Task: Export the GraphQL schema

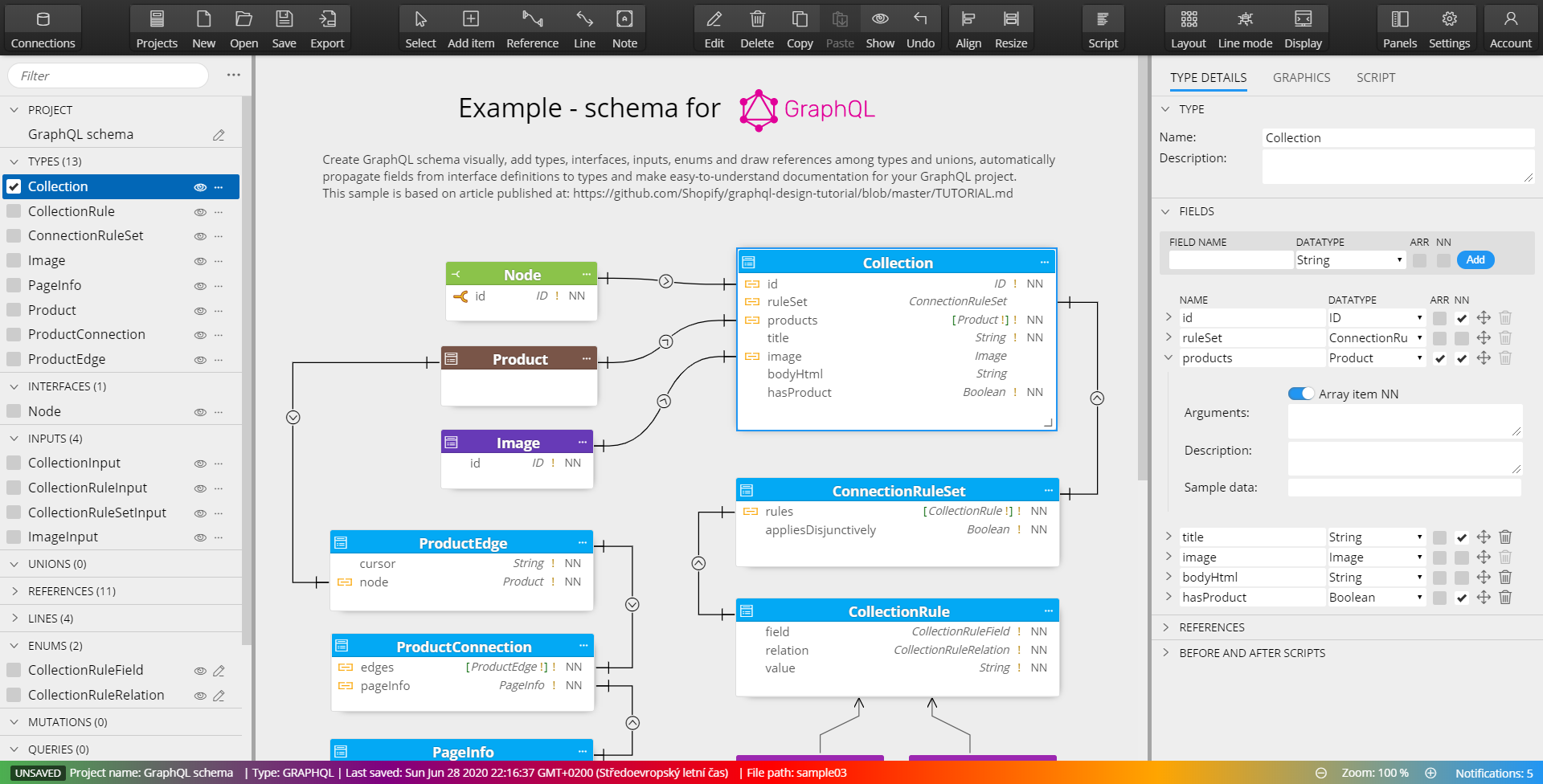Action: tap(326, 27)
